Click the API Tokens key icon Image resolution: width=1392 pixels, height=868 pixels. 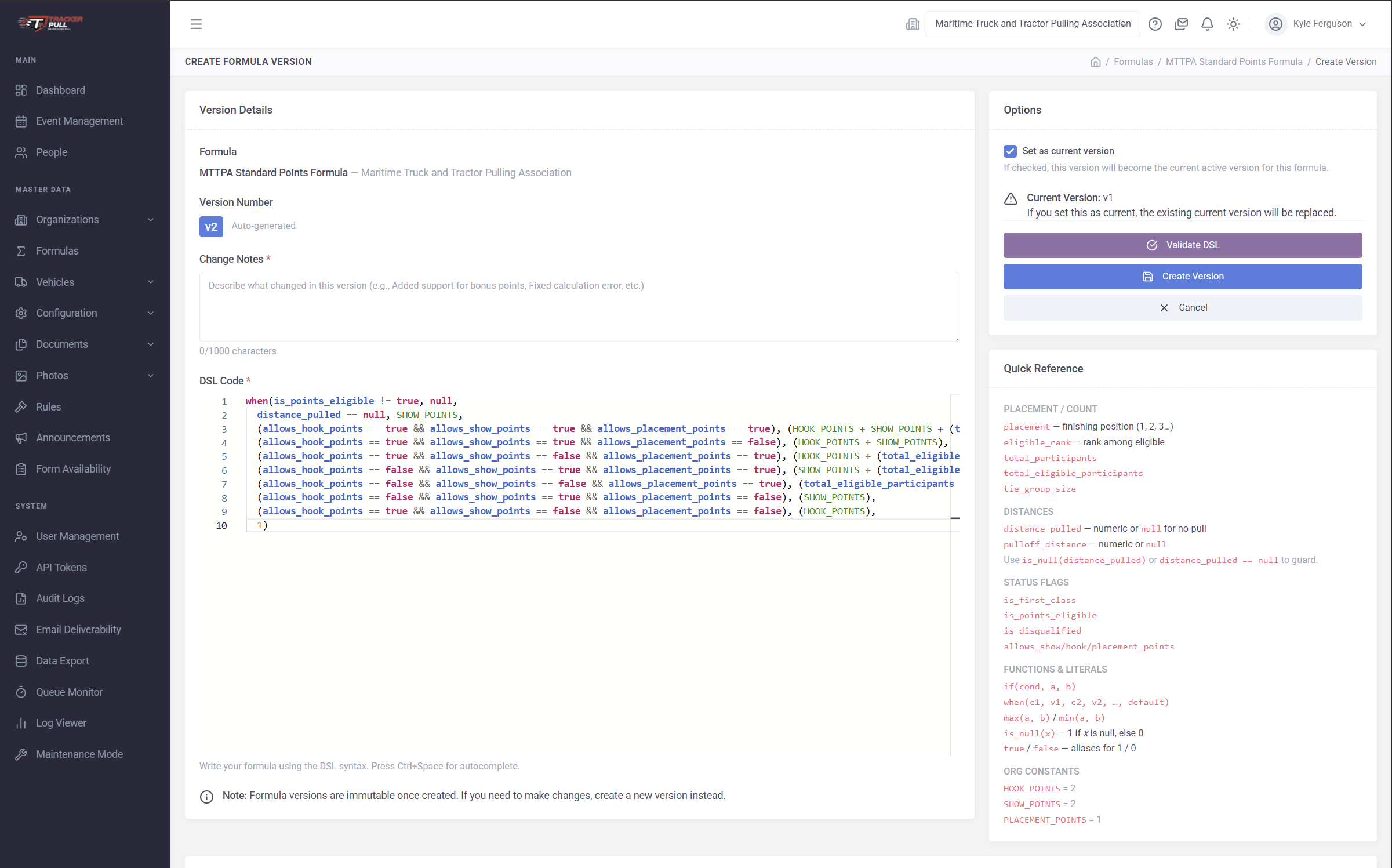[x=21, y=567]
